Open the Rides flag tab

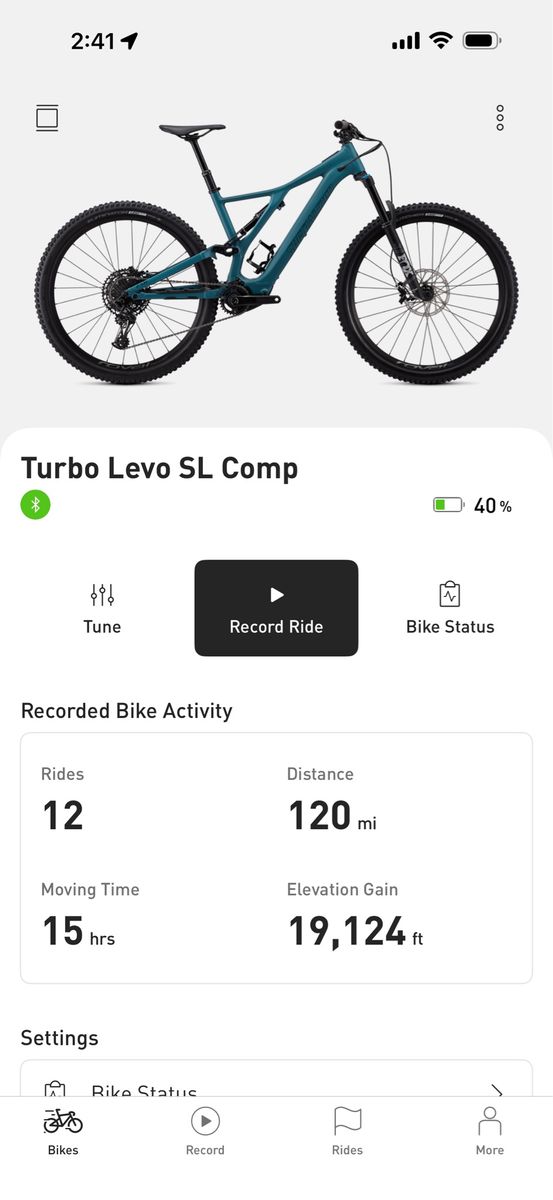[347, 1132]
